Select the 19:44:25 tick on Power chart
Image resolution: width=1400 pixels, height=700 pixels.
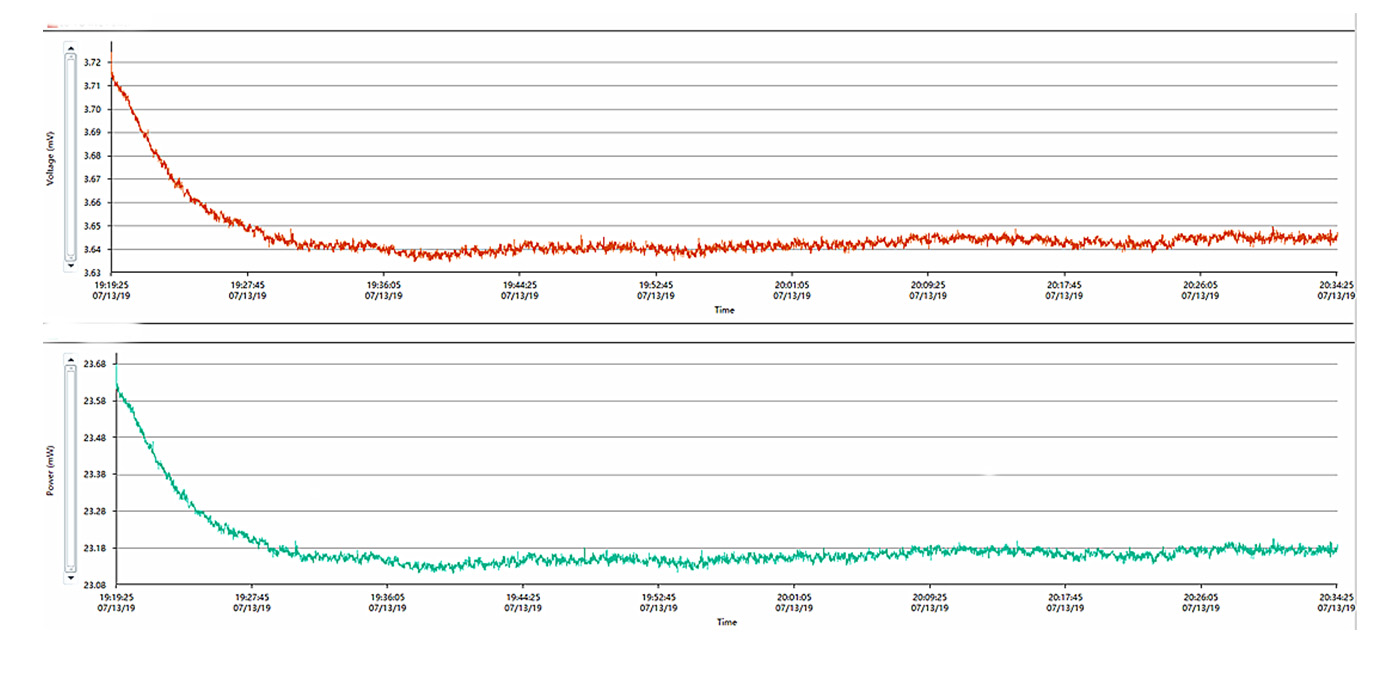pyautogui.click(x=520, y=601)
